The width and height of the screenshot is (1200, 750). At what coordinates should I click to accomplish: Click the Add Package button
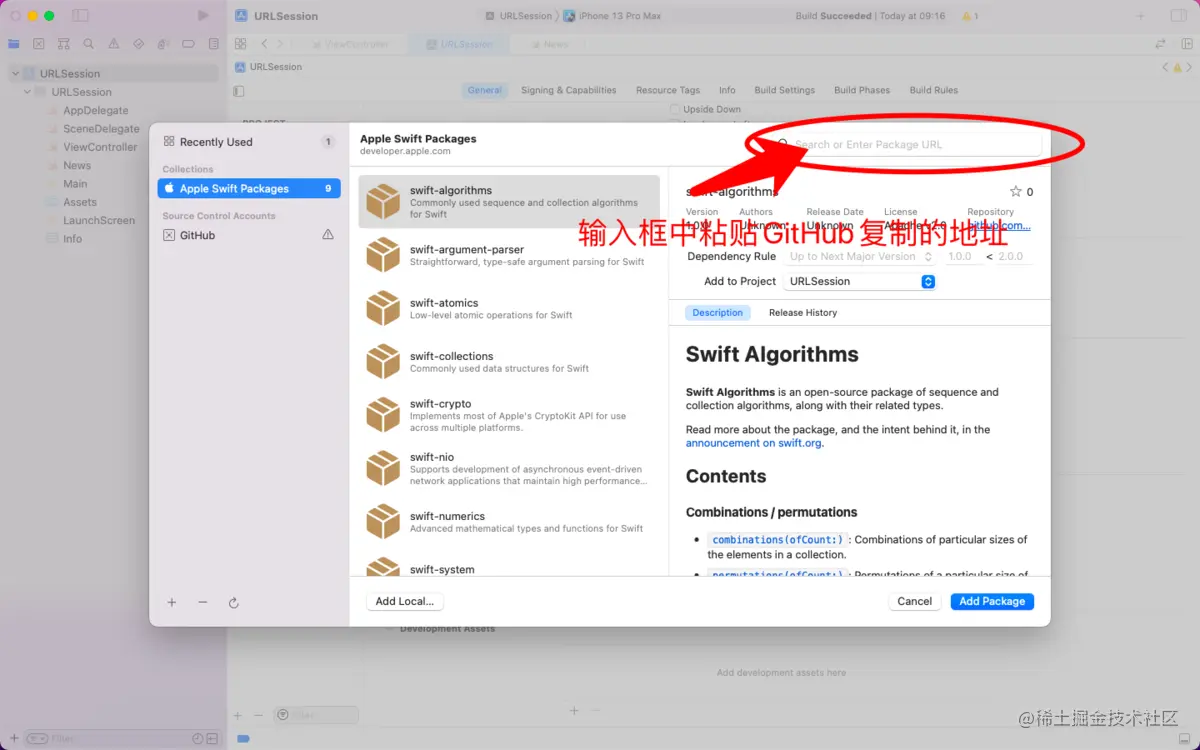coord(992,601)
